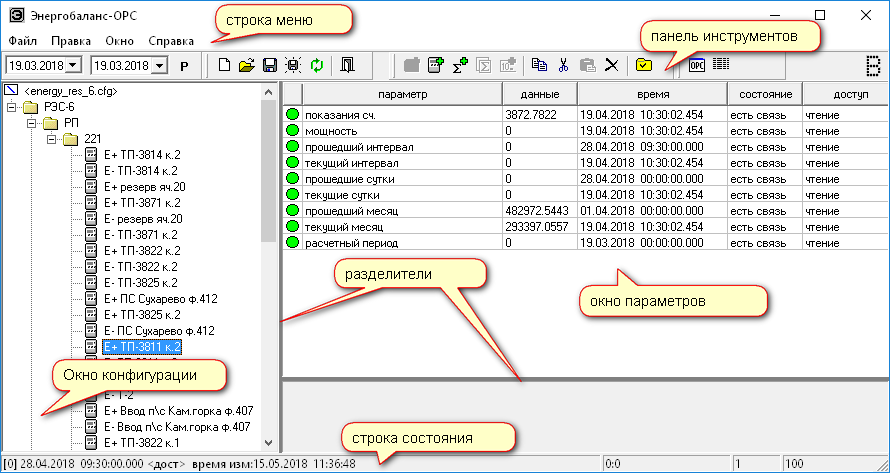
Task: Click the green refresh arrows icon
Action: click(316, 65)
